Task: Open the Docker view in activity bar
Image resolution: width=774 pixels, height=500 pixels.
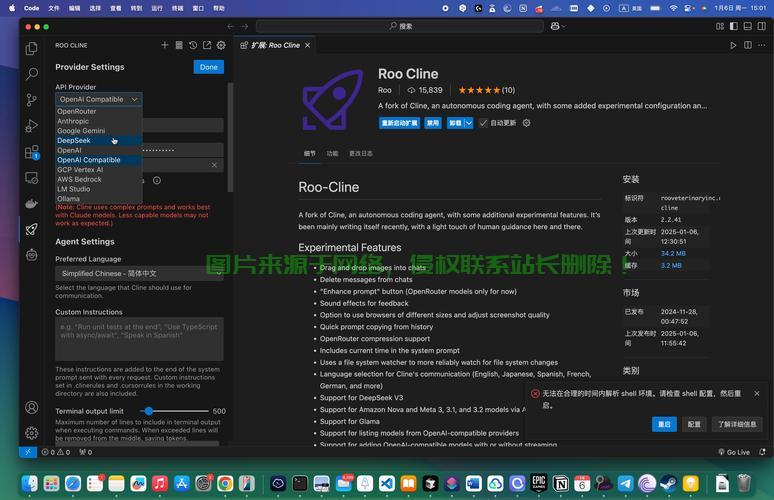Action: [x=32, y=203]
